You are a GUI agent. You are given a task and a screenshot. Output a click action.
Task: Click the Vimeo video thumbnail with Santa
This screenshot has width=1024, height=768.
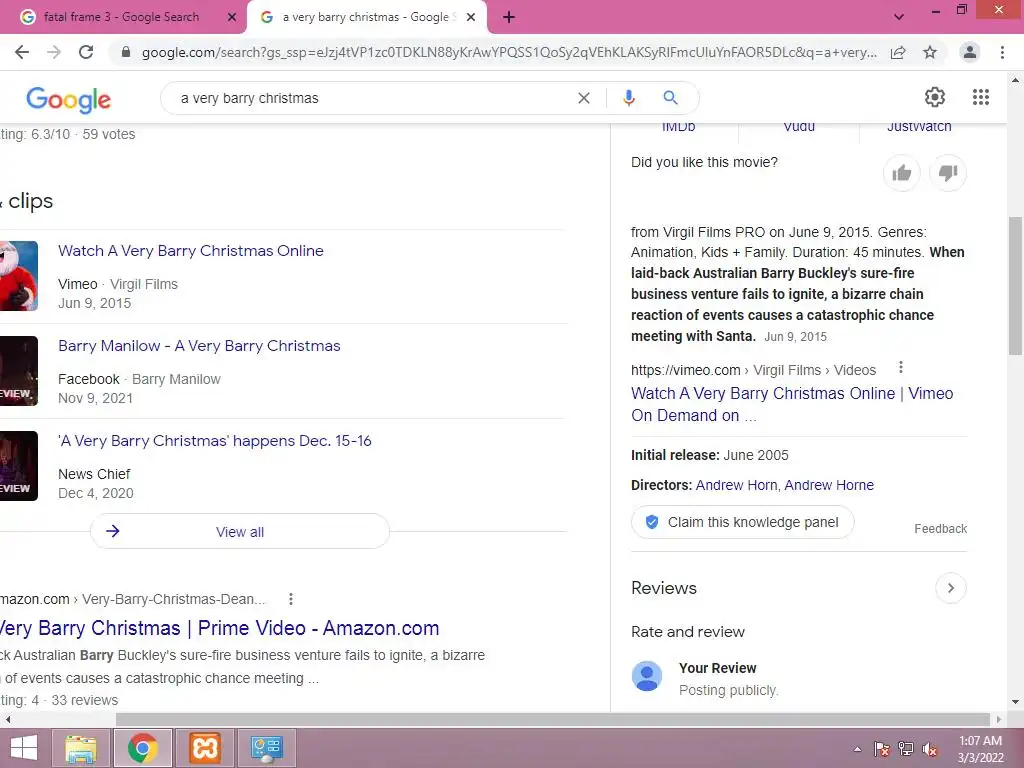click(x=19, y=276)
